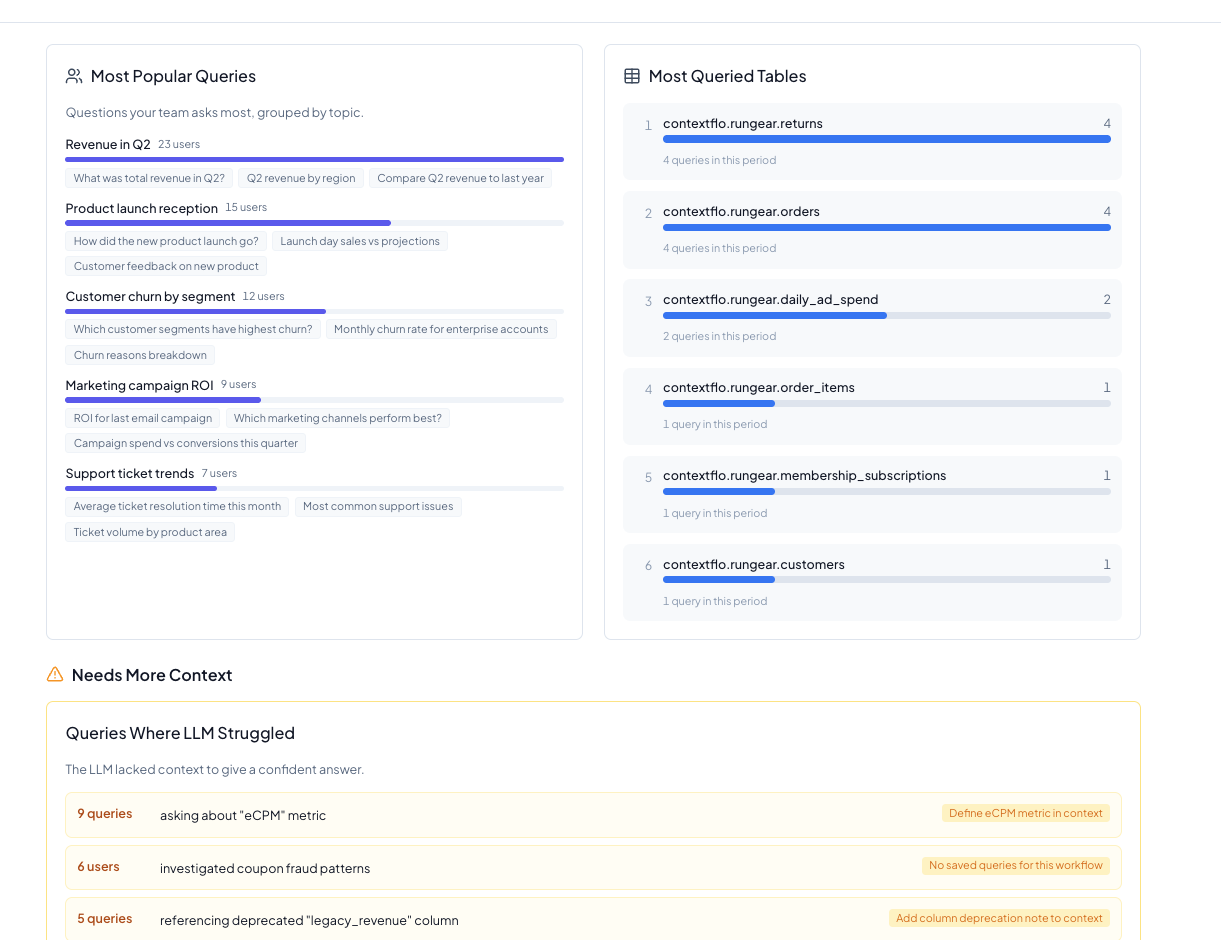The height and width of the screenshot is (940, 1221).
Task: Click the 'Ticket volume by product area' chip
Action: [150, 532]
